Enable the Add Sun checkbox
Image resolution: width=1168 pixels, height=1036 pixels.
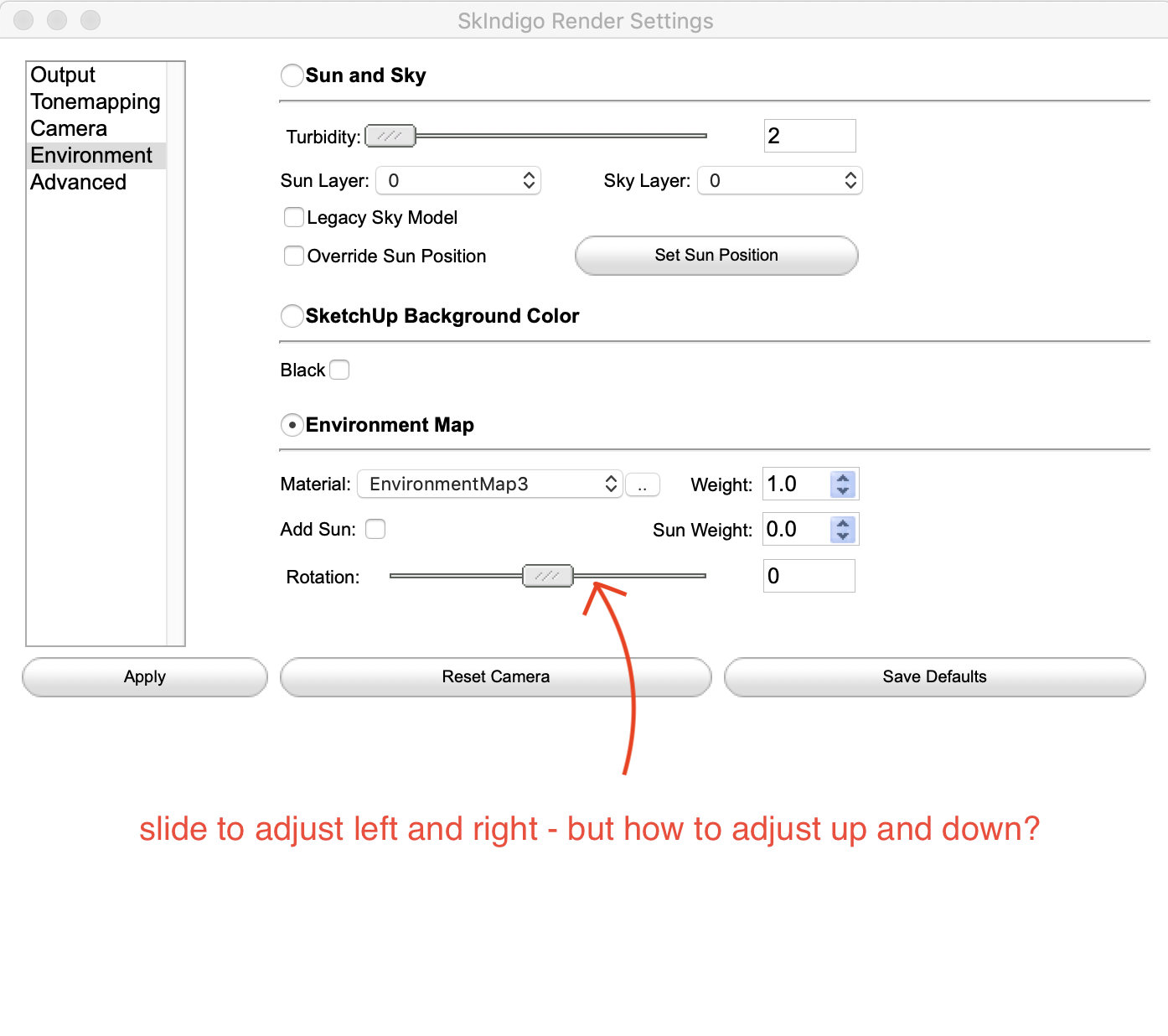click(x=375, y=529)
